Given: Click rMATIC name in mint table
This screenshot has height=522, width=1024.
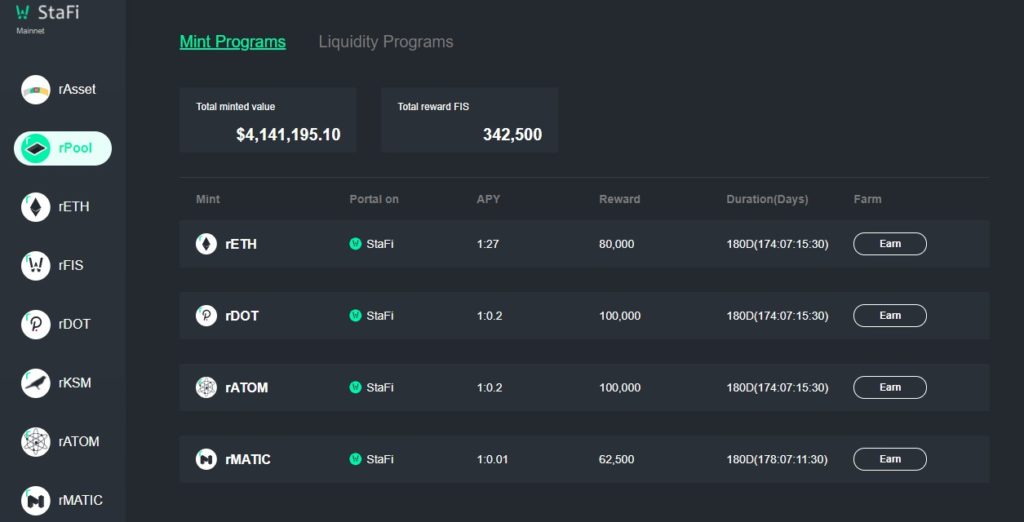Looking at the screenshot, I should click(248, 460).
